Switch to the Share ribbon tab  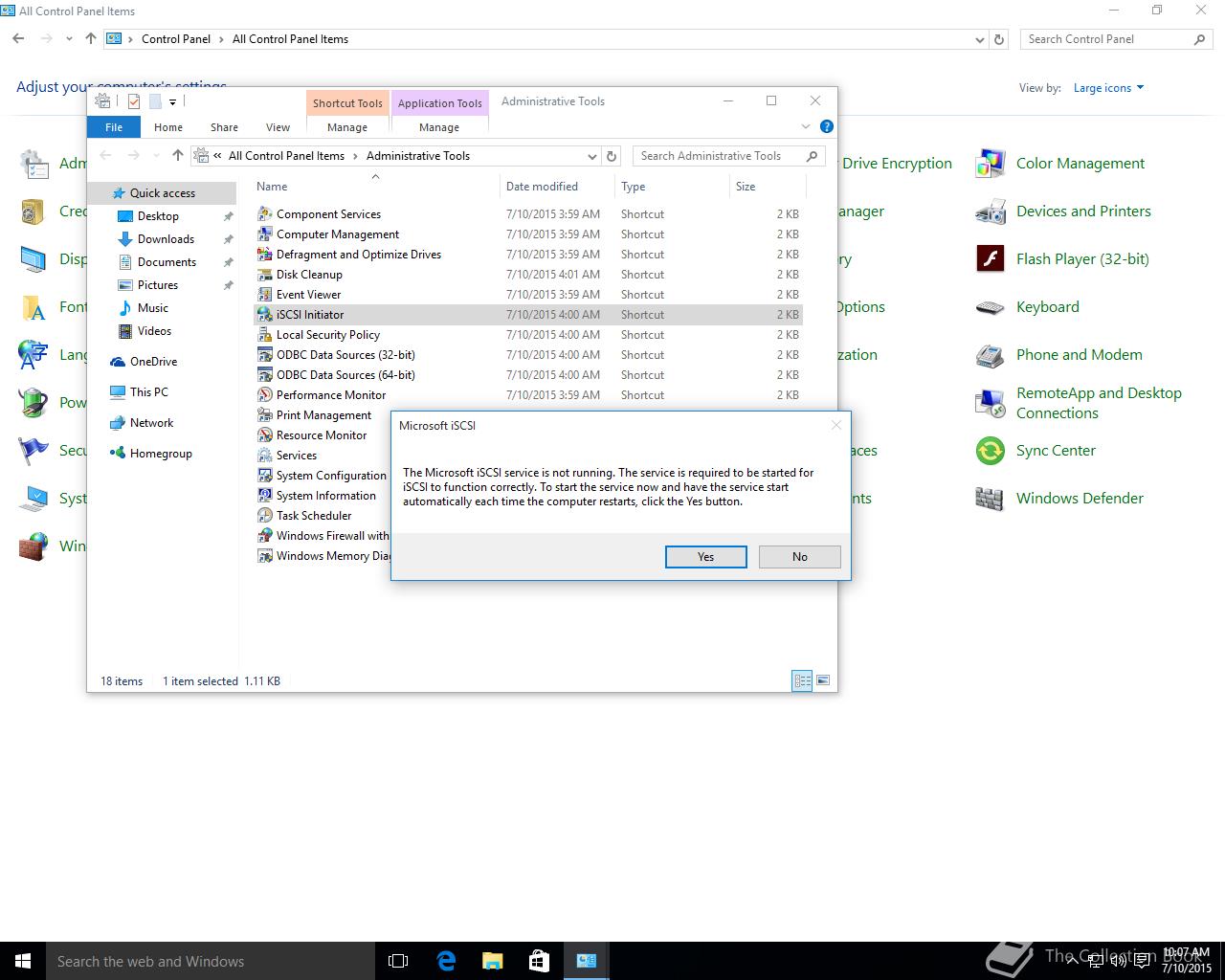[224, 127]
